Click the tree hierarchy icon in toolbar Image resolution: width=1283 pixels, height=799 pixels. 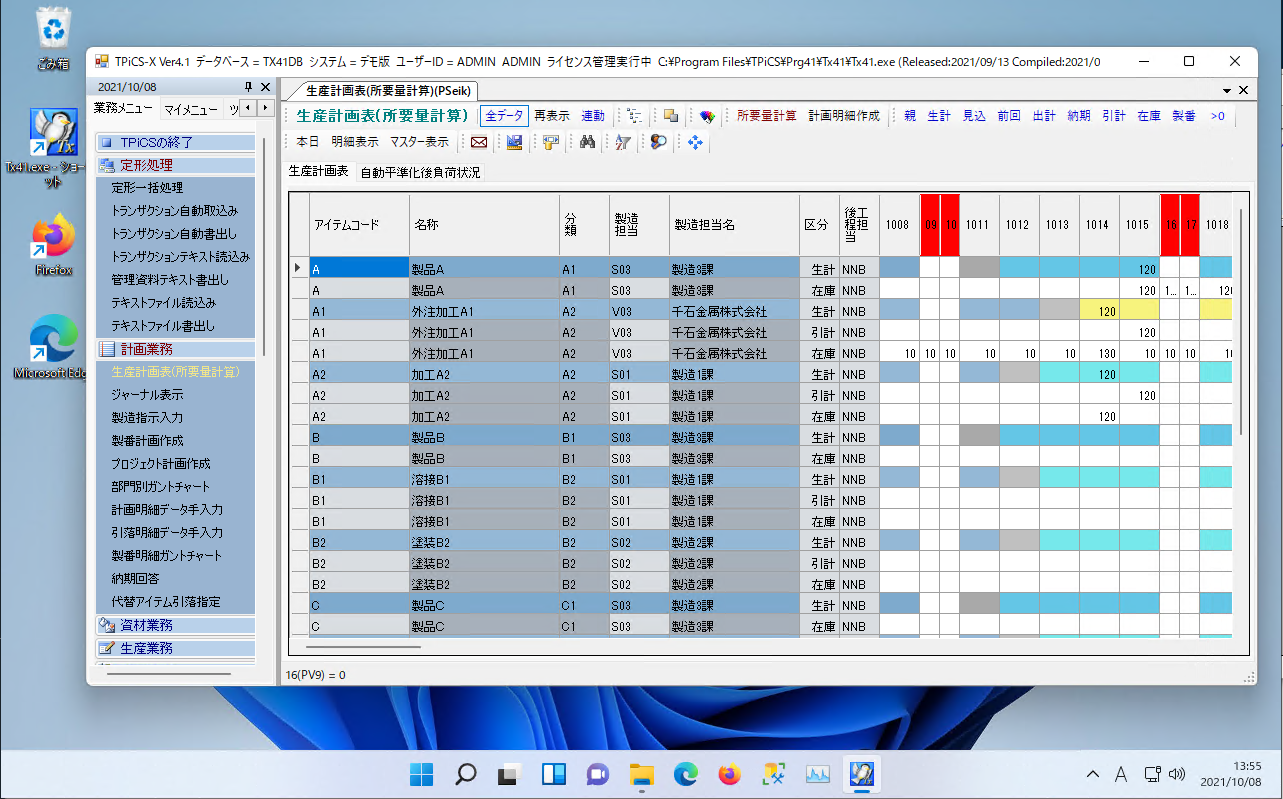[x=634, y=116]
